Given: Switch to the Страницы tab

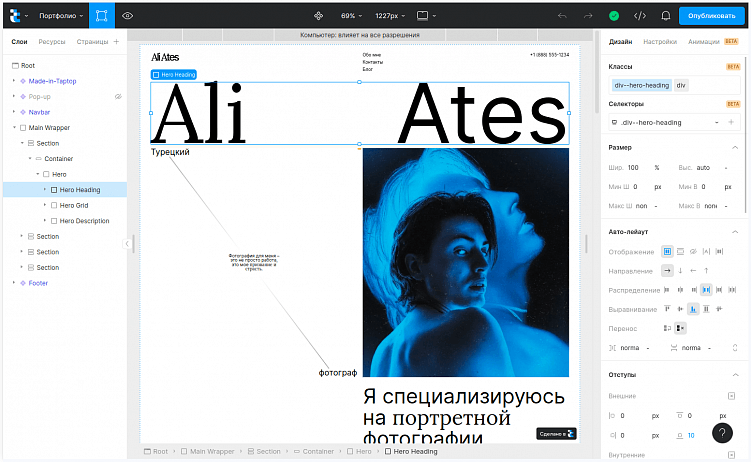Looking at the screenshot, I should click(92, 42).
